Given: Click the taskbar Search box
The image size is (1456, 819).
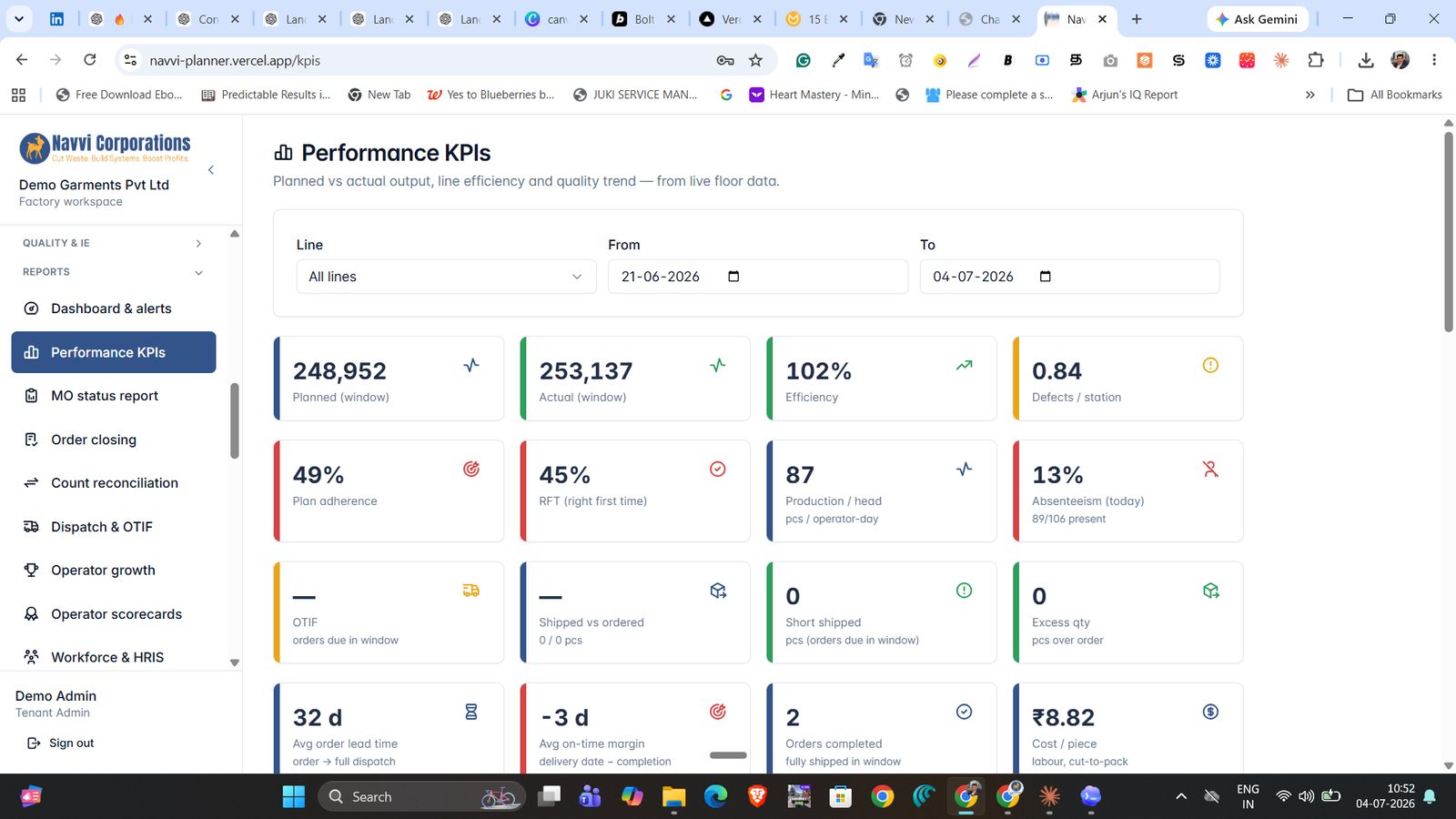Looking at the screenshot, I should point(422,797).
